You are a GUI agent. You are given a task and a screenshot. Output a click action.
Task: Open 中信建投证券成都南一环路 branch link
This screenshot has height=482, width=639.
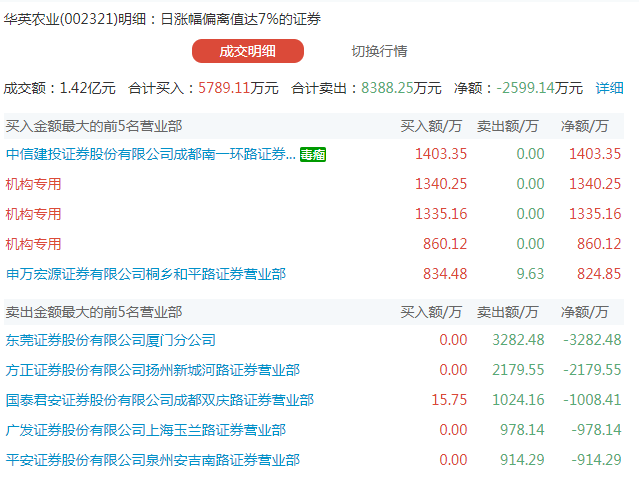coord(151,154)
